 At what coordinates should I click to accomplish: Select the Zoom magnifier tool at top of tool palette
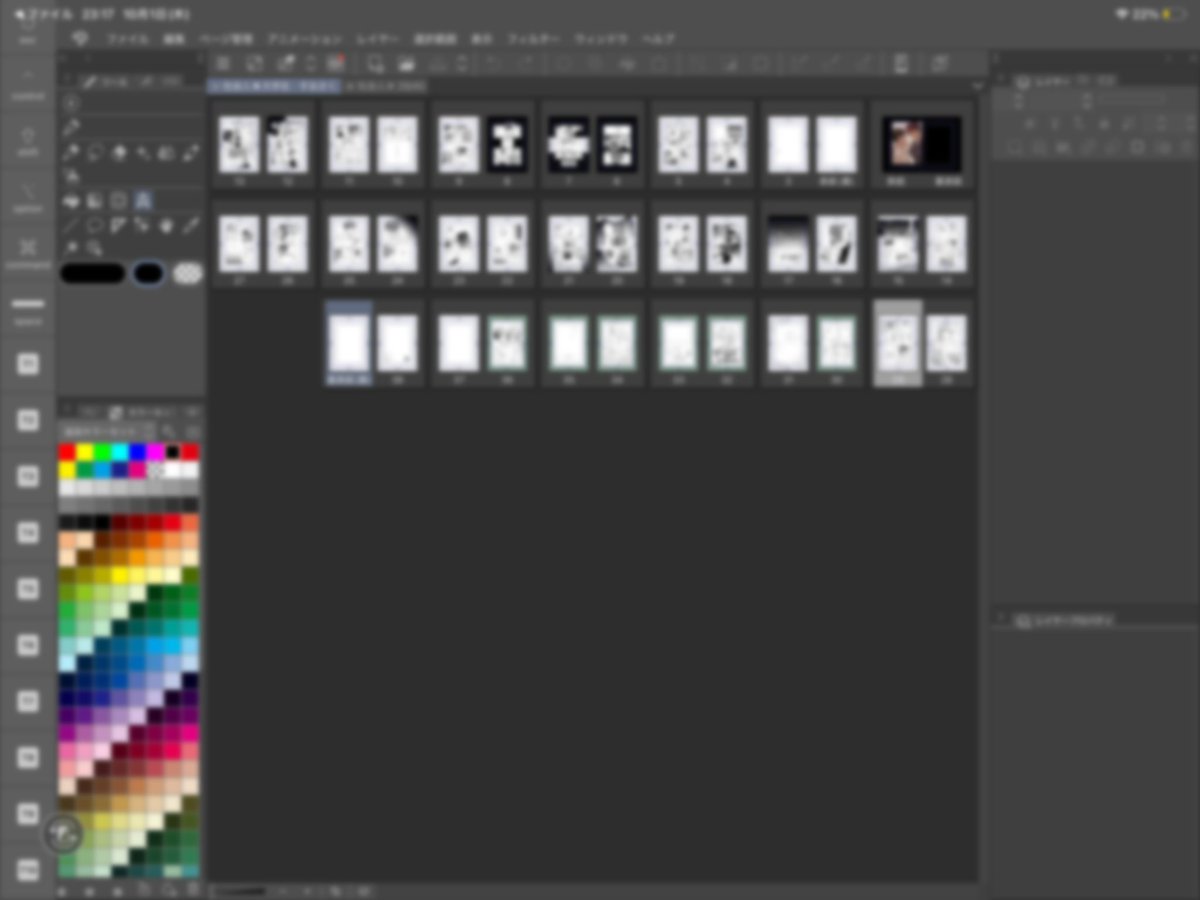tap(72, 103)
